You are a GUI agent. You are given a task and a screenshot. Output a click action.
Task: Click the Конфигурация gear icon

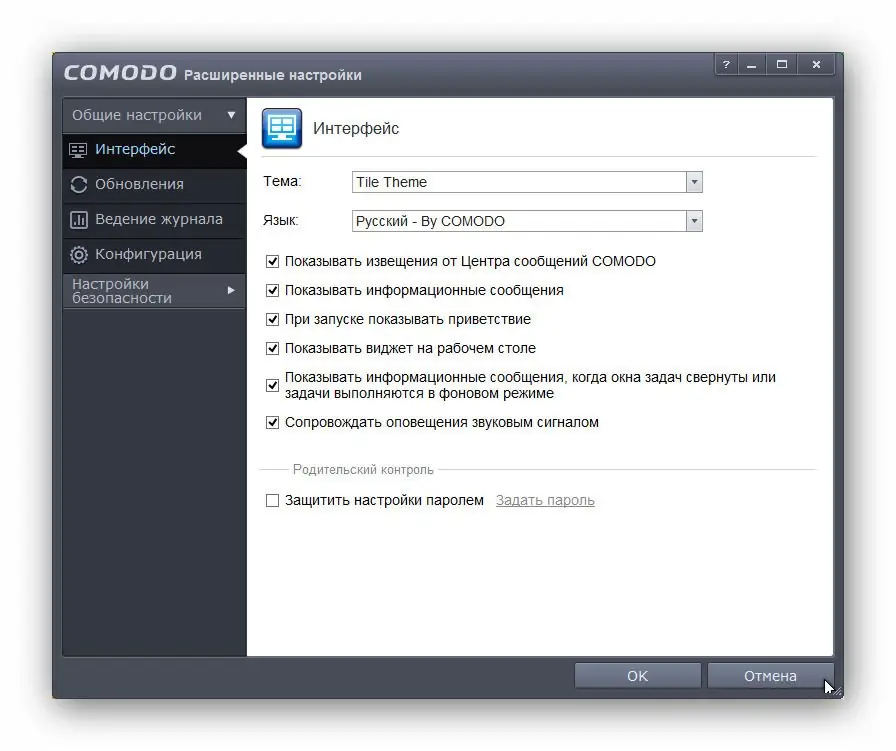click(79, 254)
